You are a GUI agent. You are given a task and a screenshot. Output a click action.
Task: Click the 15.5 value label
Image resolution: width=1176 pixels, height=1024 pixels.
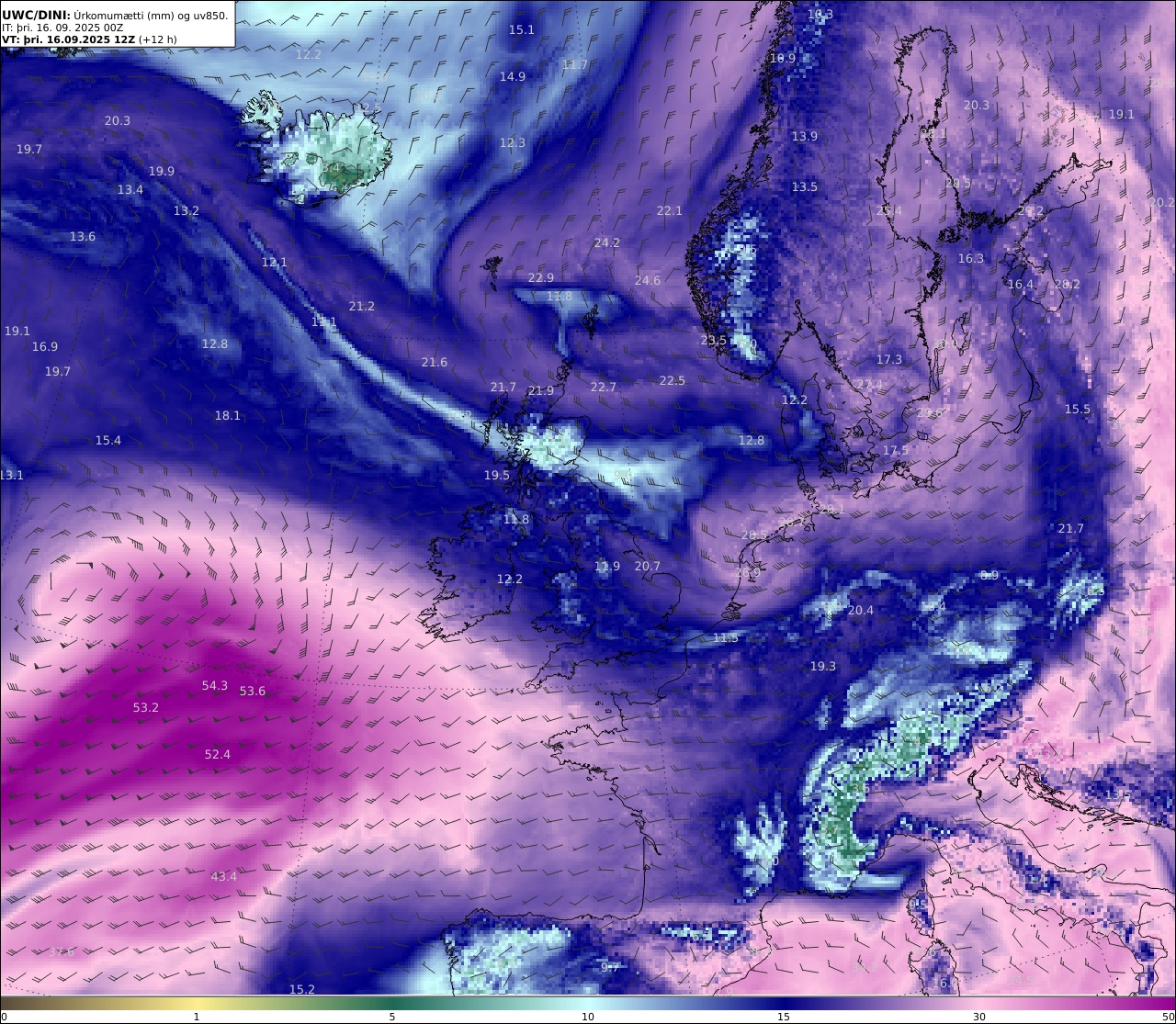1078,410
